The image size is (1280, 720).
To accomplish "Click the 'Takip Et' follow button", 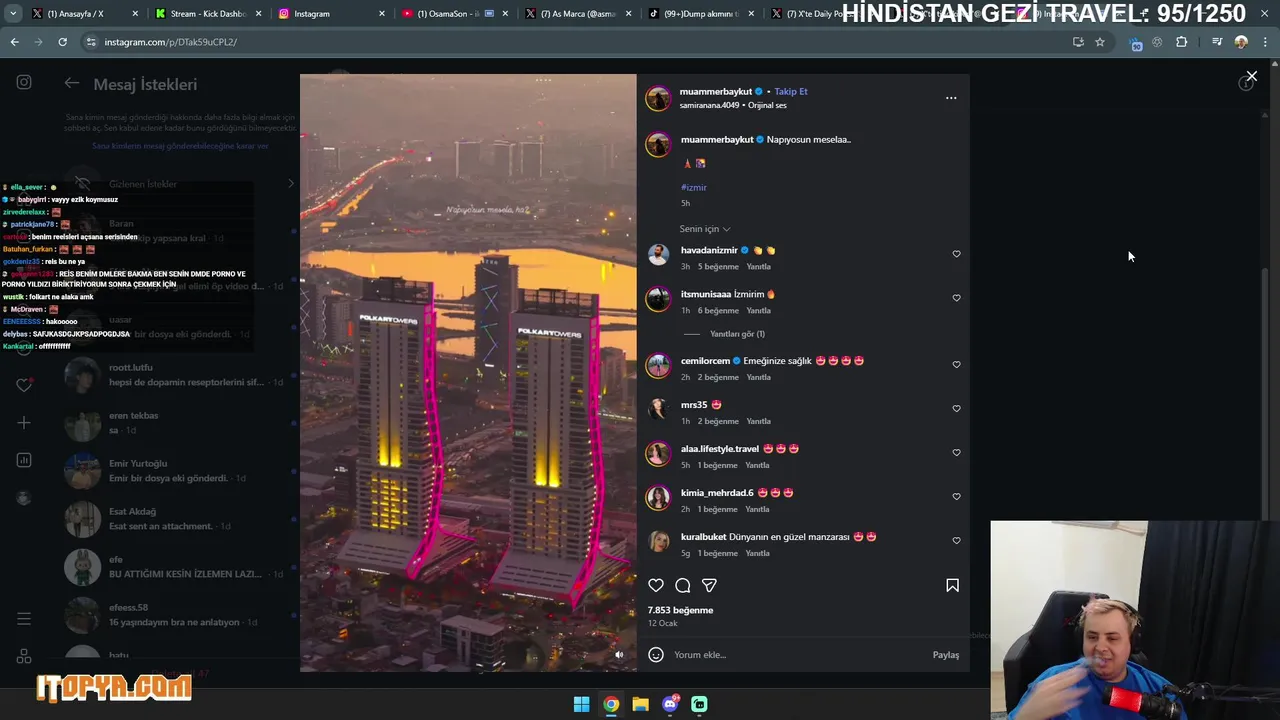I will point(790,91).
